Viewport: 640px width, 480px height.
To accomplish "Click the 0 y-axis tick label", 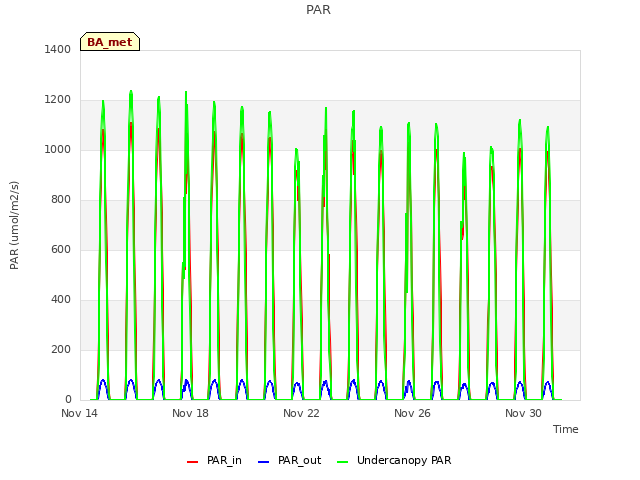I will (68, 400).
